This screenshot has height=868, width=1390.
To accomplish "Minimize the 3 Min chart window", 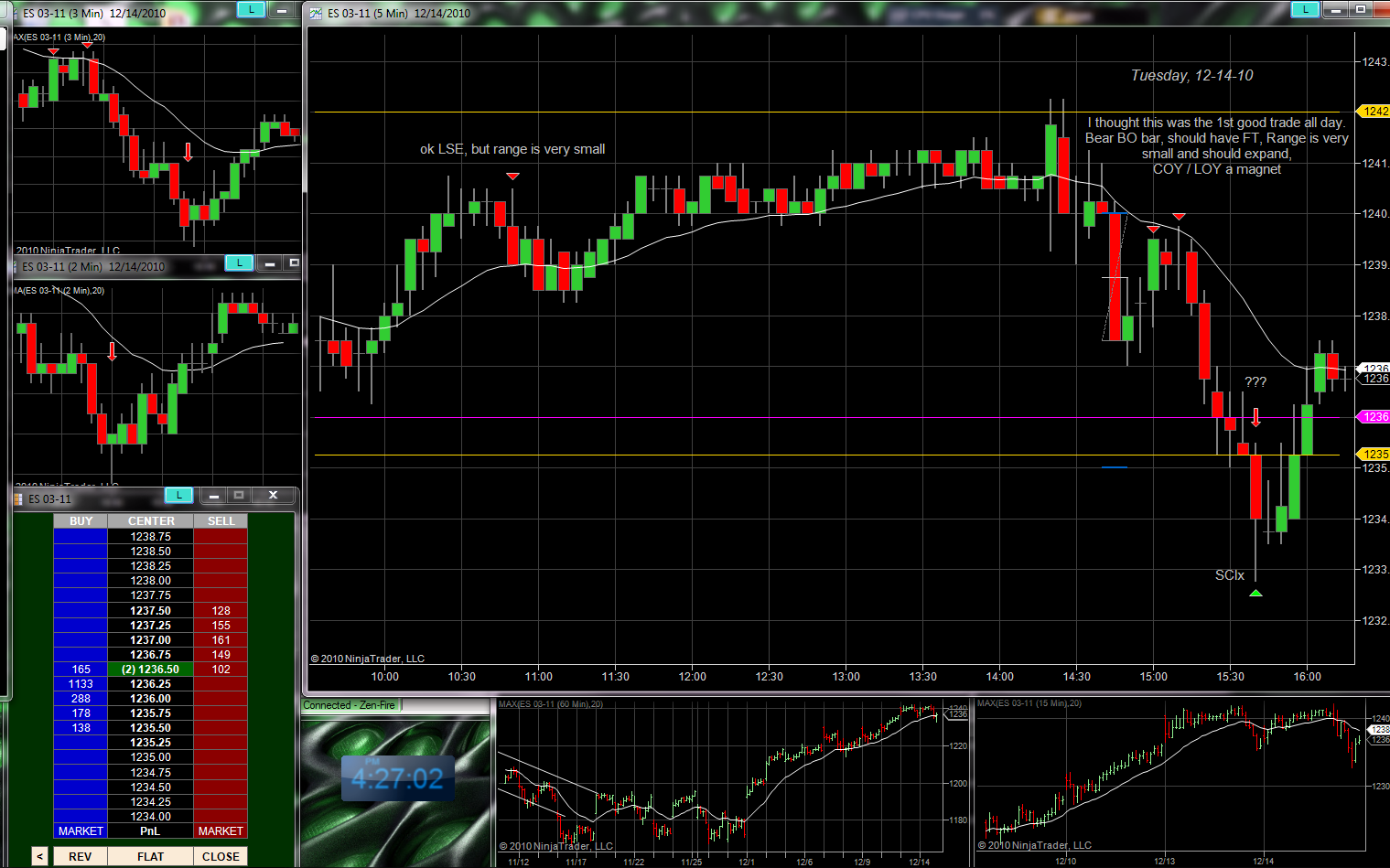I will [x=282, y=11].
